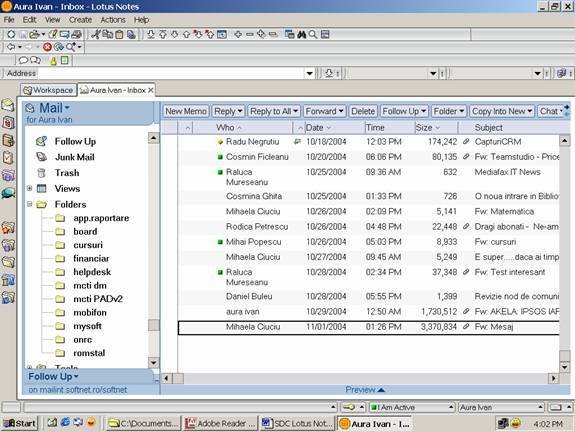Click the Cut scissors toolbar icon

click(x=95, y=34)
